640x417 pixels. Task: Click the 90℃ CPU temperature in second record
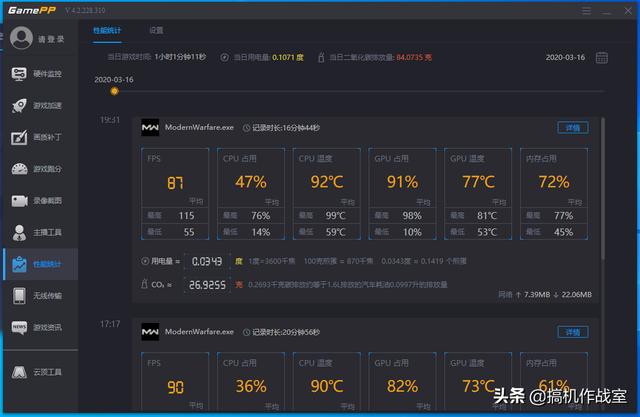pos(327,386)
